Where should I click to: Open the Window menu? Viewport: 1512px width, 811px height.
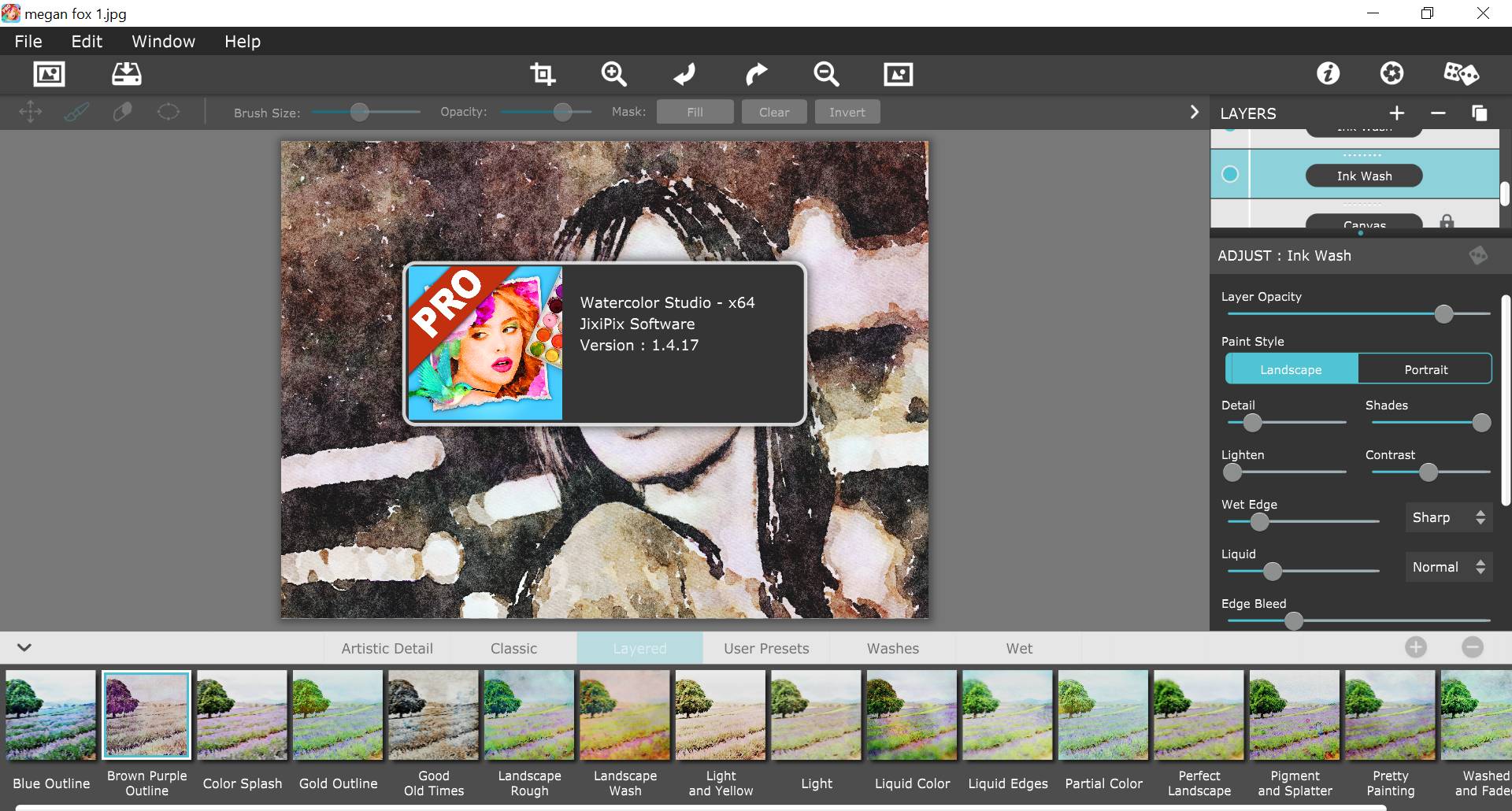[163, 42]
